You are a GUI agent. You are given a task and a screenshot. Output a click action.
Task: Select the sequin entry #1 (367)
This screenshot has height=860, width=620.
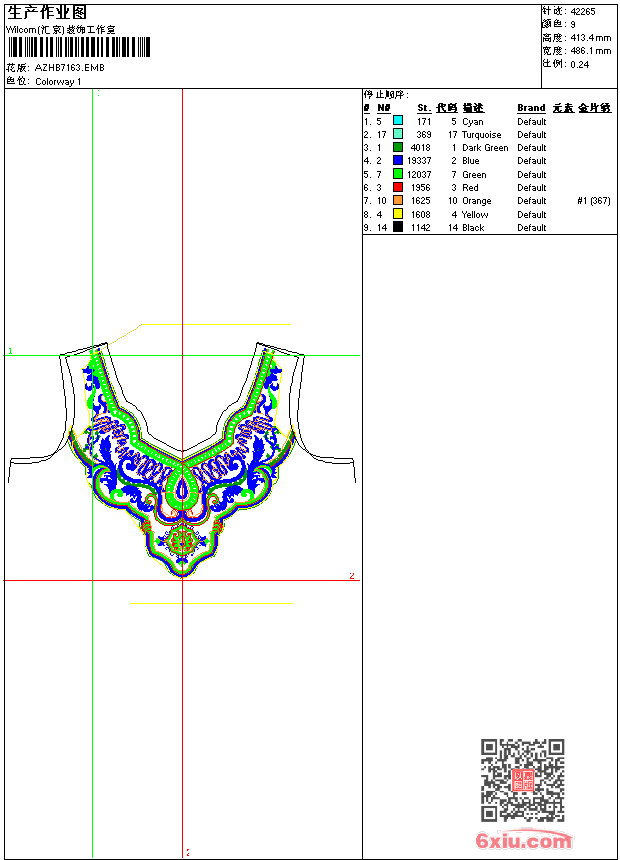pos(594,201)
